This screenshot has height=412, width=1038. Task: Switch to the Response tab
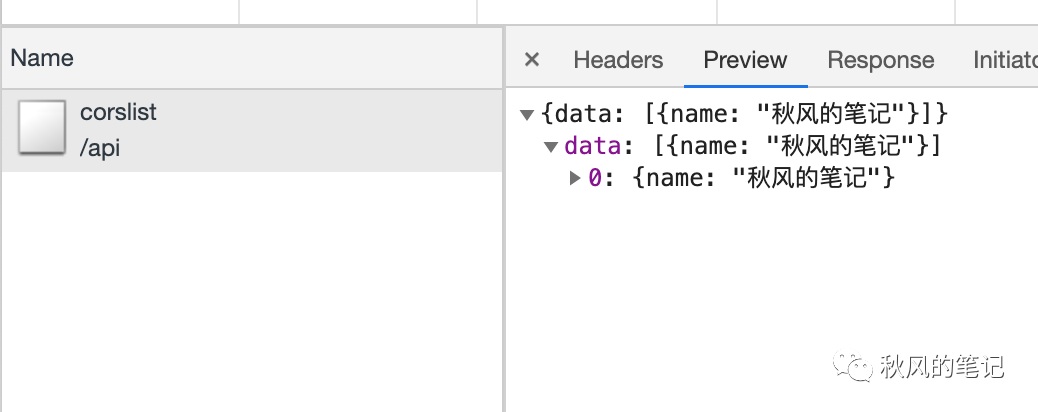point(880,60)
